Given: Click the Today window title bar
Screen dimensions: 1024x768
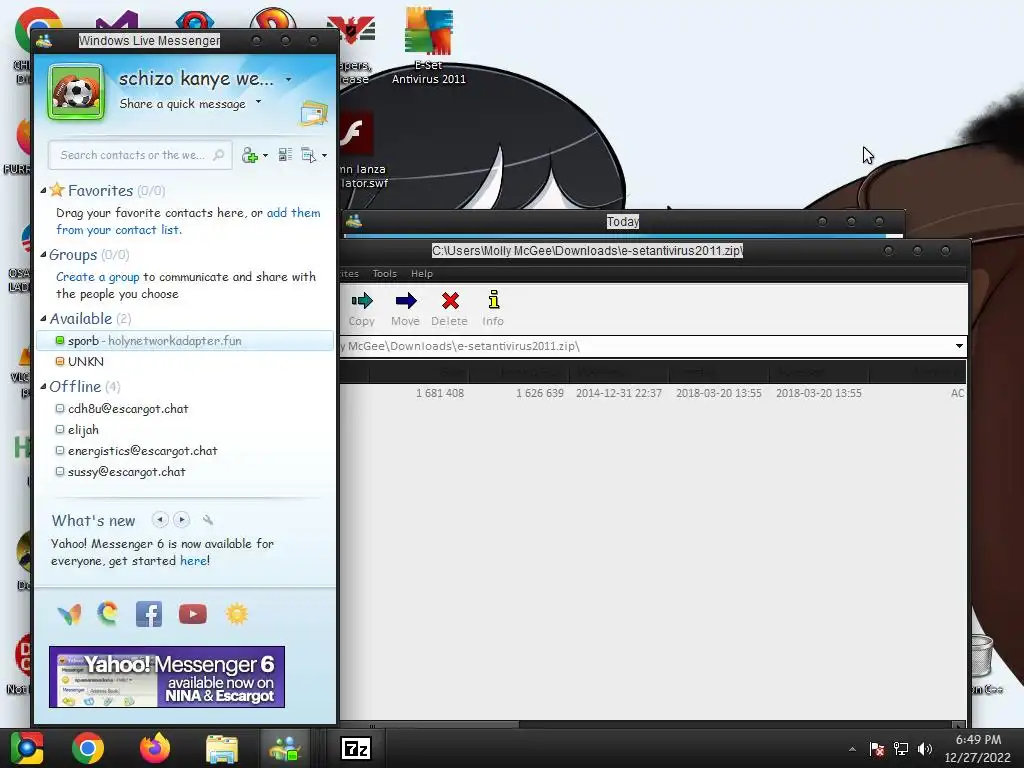Looking at the screenshot, I should pos(623,222).
